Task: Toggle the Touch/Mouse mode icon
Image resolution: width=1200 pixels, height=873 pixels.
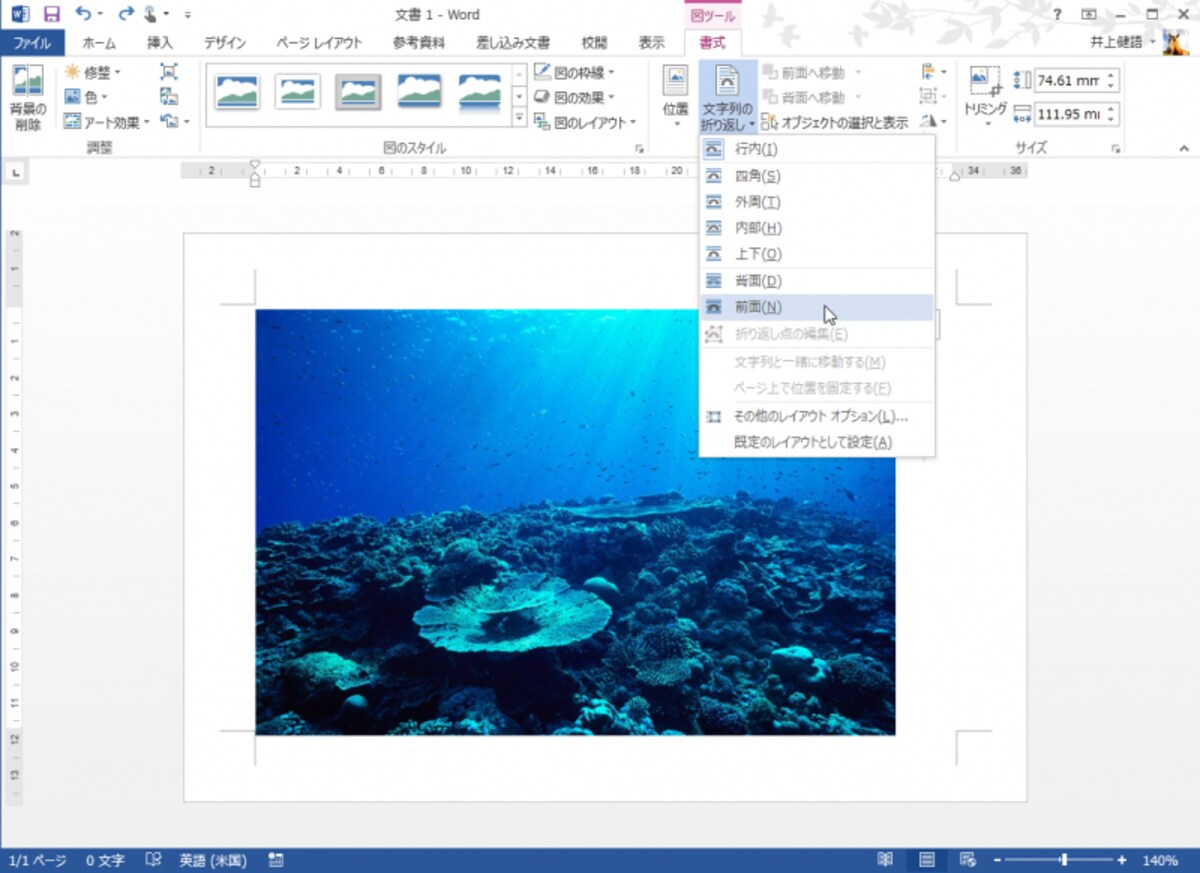Action: click(x=151, y=14)
